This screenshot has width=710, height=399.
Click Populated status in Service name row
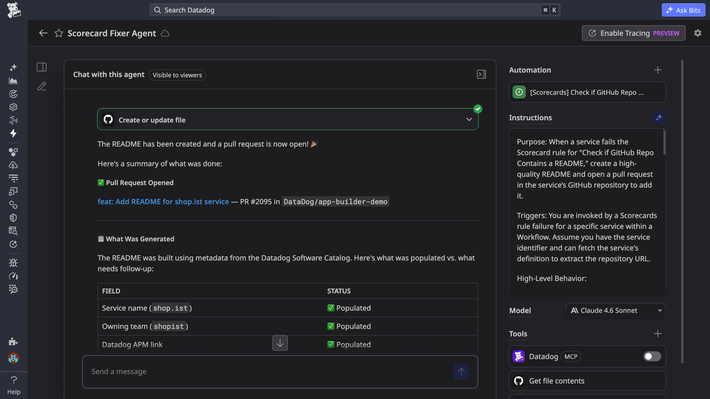point(349,308)
